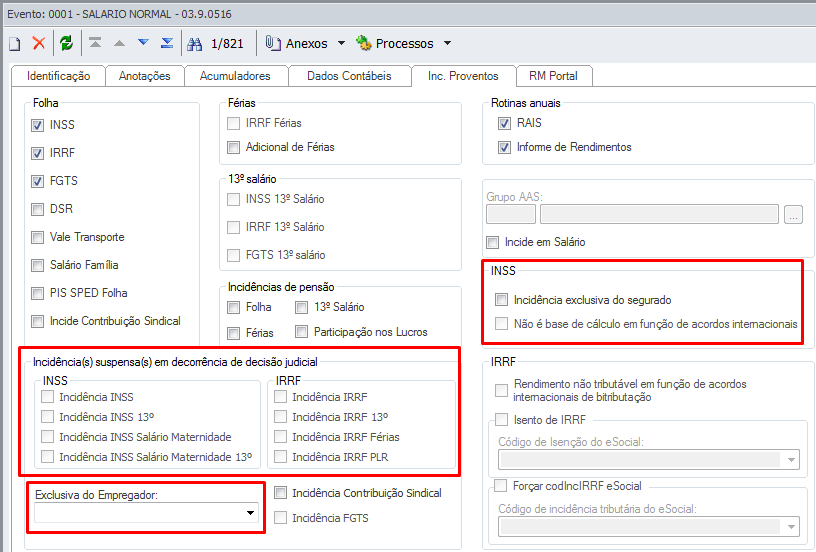Open the RM Portal tab
Viewport: 816px width, 552px height.
pyautogui.click(x=553, y=76)
